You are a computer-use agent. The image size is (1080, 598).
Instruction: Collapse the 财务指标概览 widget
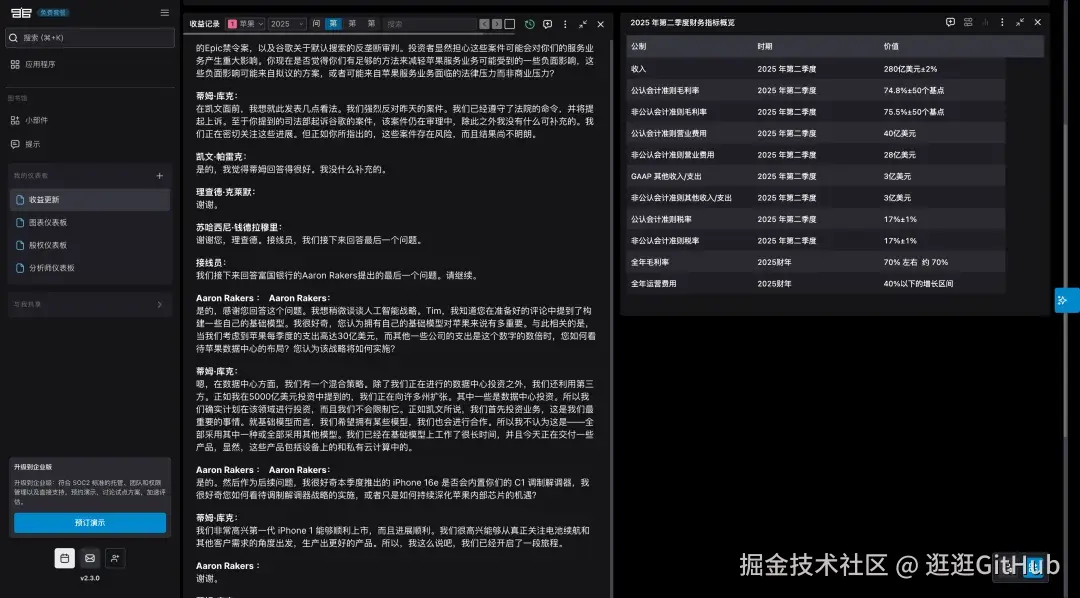pos(1020,22)
